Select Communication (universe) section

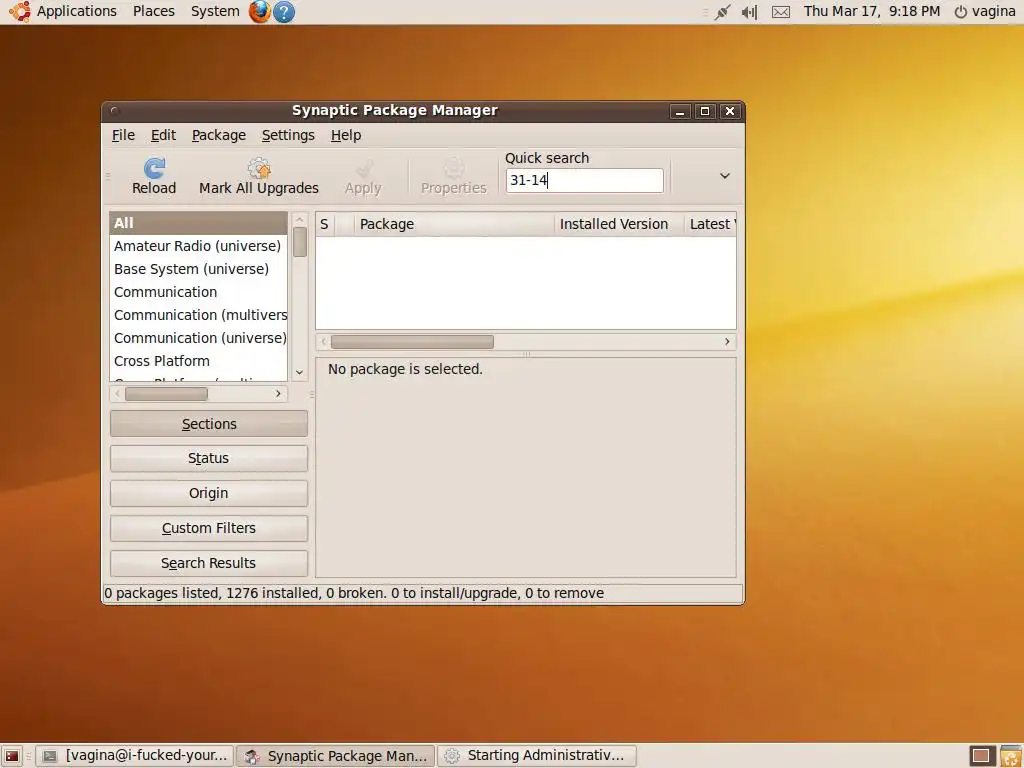click(x=199, y=338)
